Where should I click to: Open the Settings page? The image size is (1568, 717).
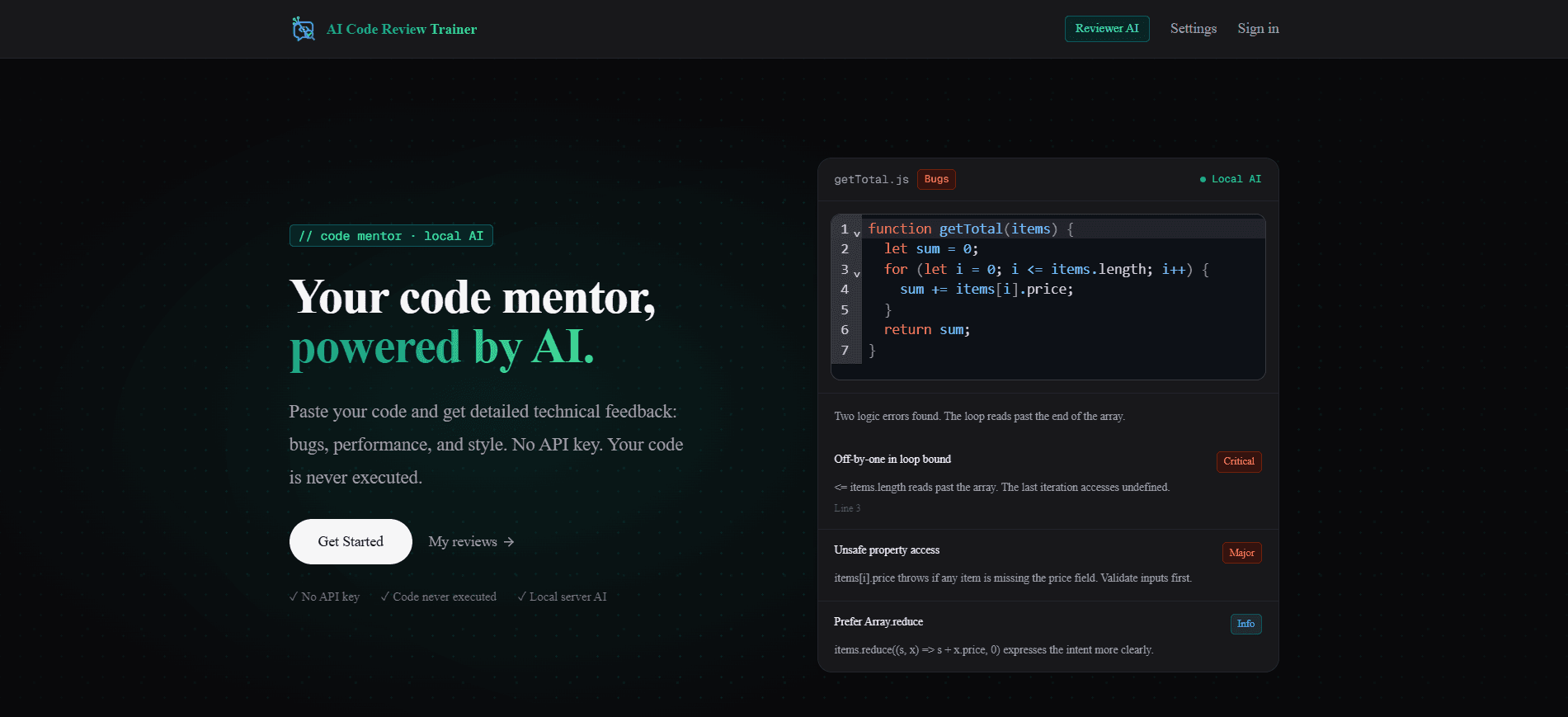pyautogui.click(x=1193, y=29)
